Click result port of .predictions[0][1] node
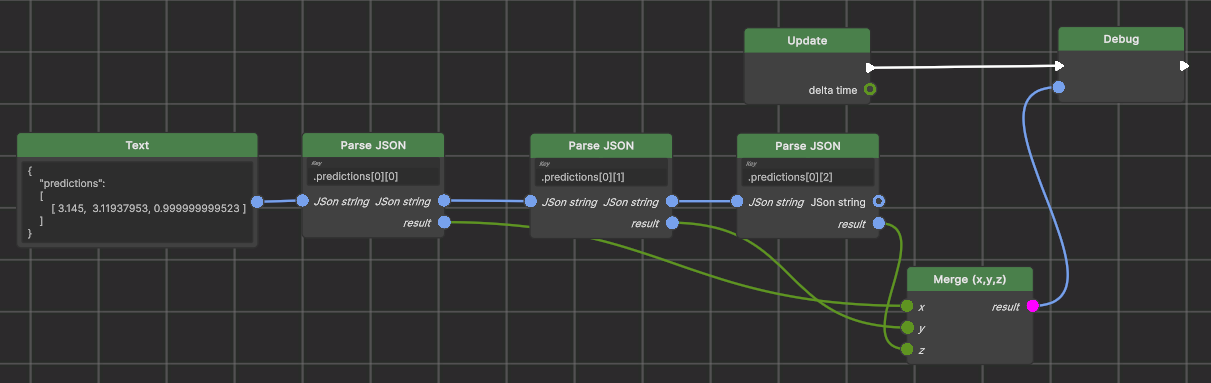The height and width of the screenshot is (383, 1211). click(672, 223)
